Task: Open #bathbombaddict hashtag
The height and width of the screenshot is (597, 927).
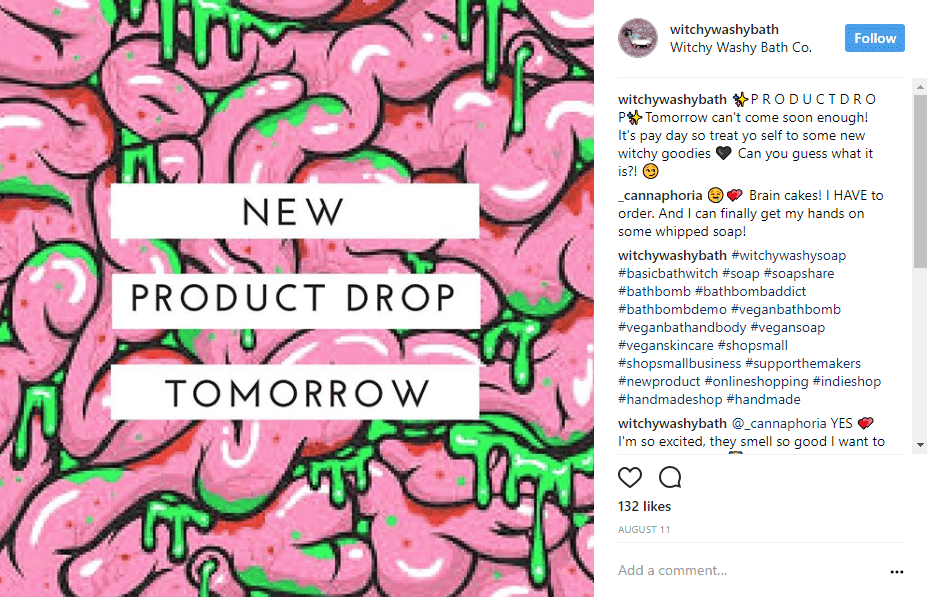Action: tap(750, 291)
